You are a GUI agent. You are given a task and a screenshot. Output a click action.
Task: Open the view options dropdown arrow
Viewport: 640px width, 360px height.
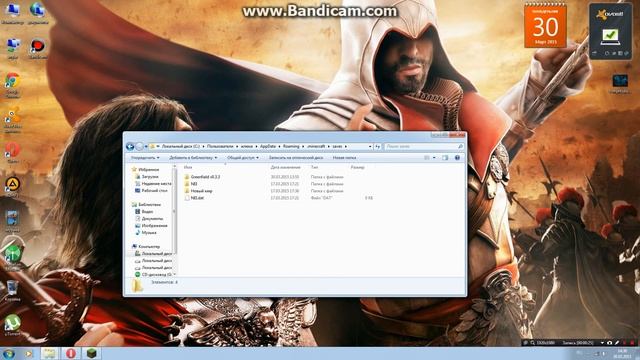pos(434,158)
